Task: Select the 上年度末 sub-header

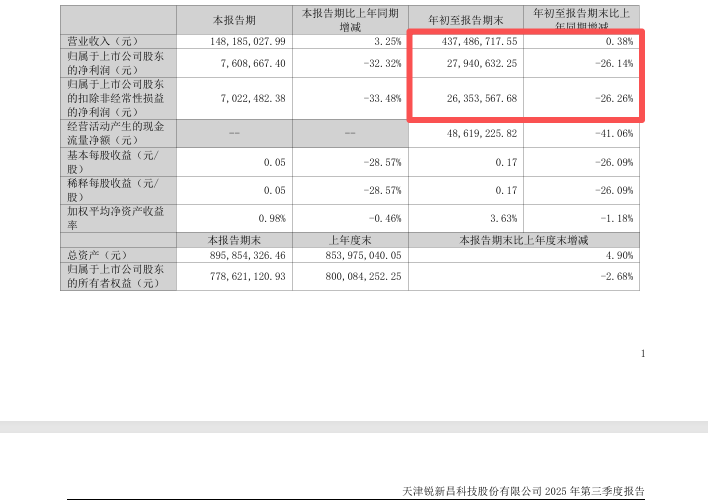Action: click(350, 240)
